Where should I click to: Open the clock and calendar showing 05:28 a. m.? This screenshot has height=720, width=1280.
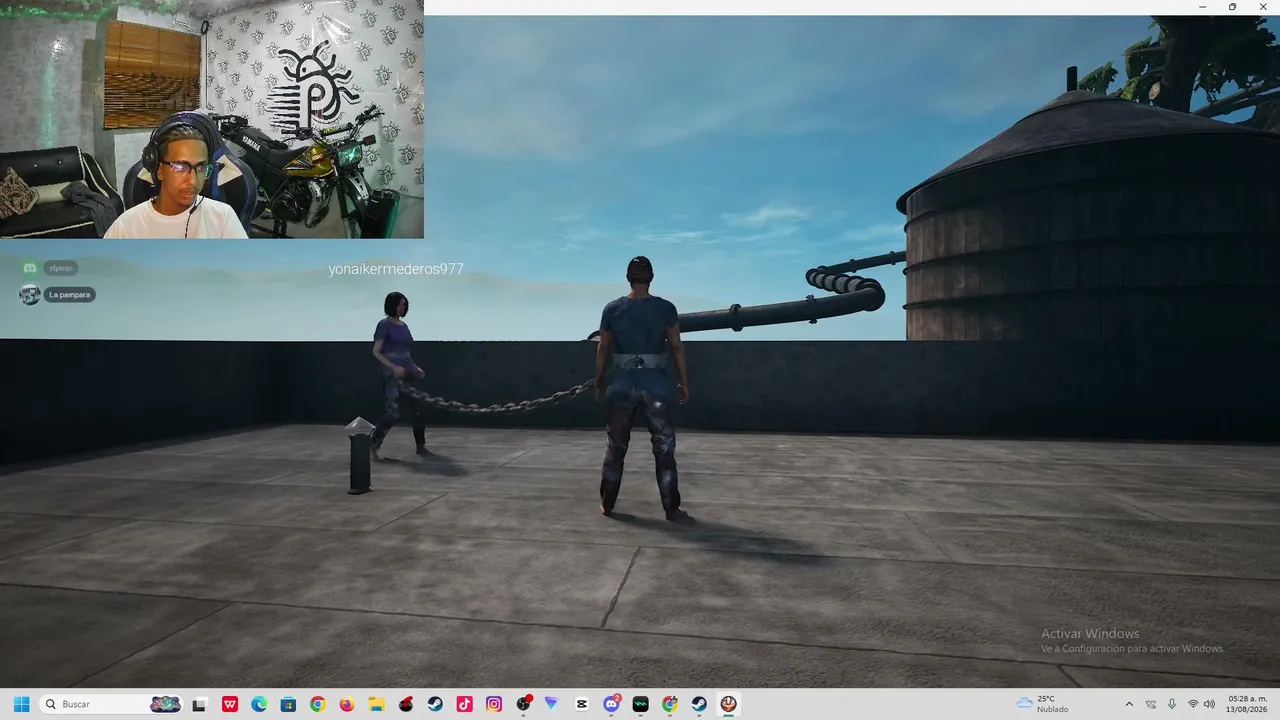[x=1246, y=704]
